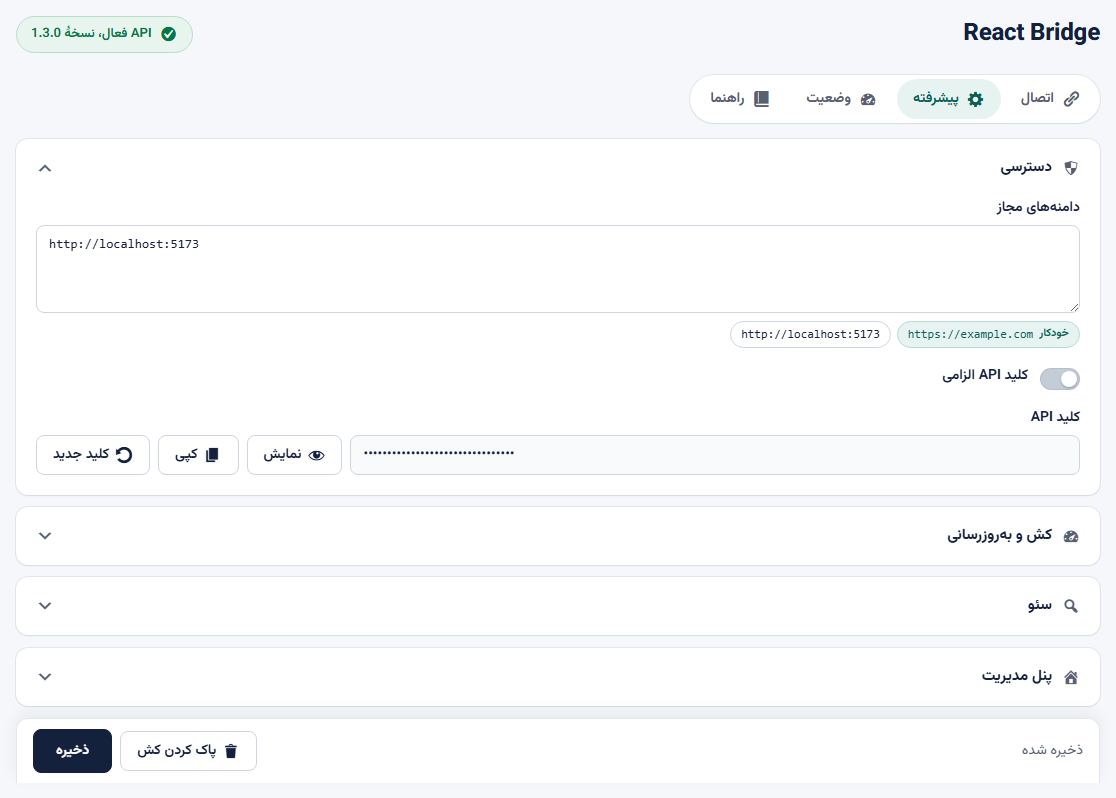This screenshot has width=1116, height=798.
Task: Add the http://localhost:5173 suggestion chip
Action: [810, 335]
